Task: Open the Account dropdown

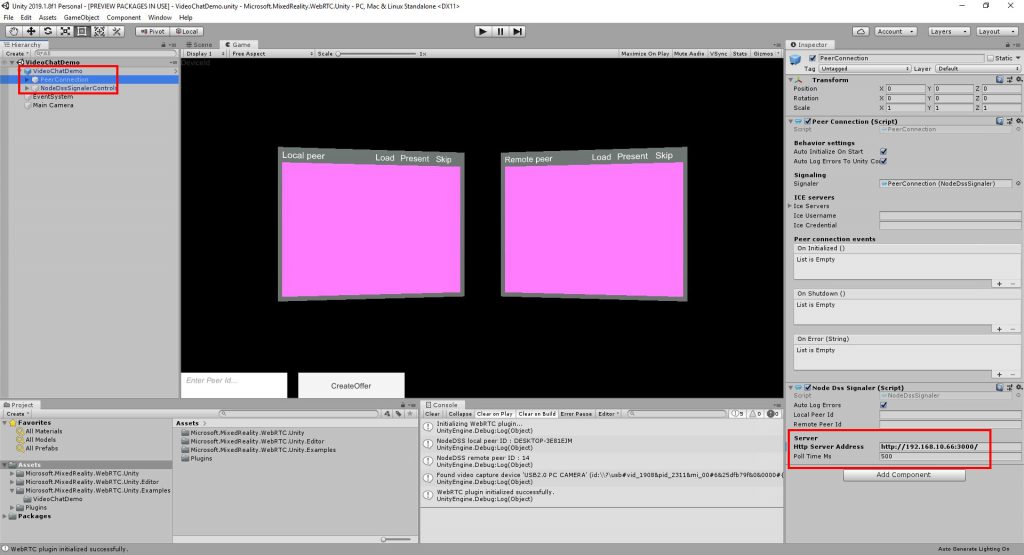Action: click(895, 31)
